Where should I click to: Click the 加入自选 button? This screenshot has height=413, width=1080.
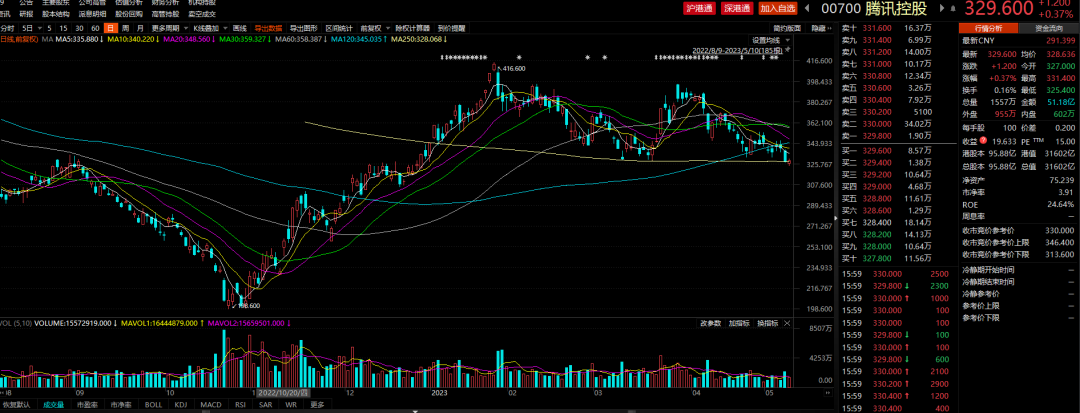click(780, 9)
